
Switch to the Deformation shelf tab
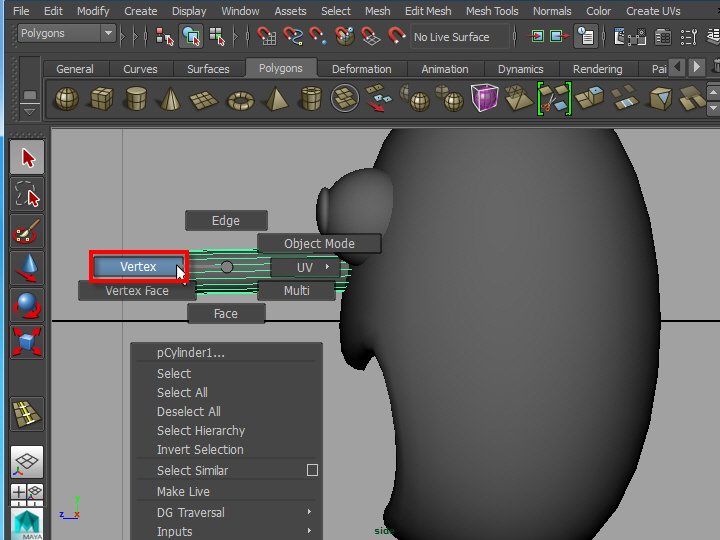click(x=361, y=69)
